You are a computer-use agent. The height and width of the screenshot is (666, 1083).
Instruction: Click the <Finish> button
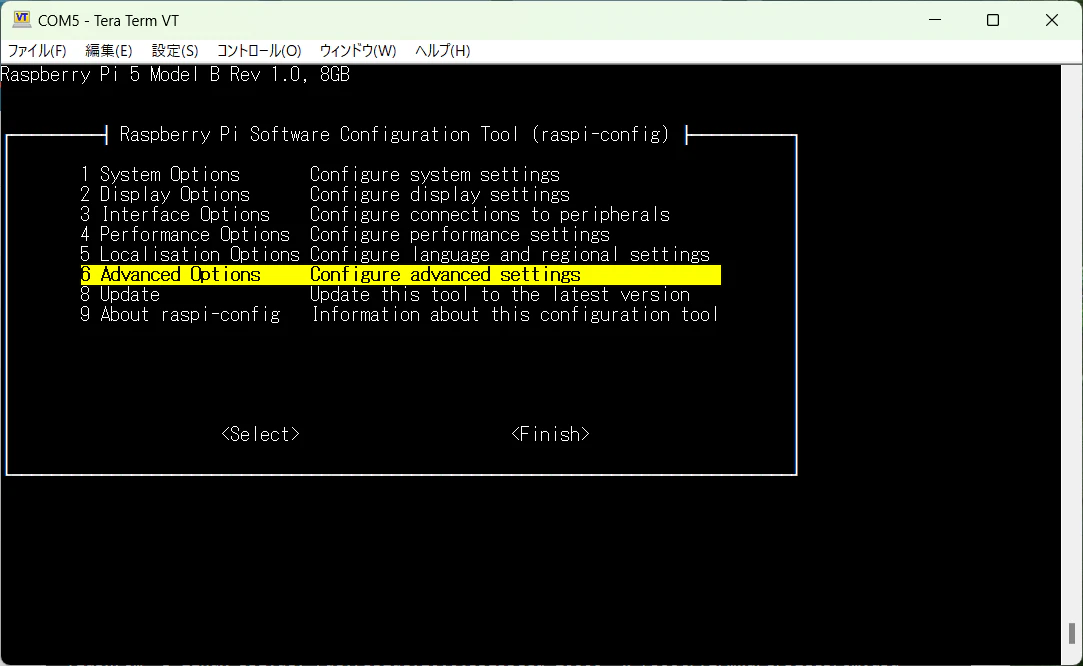(x=550, y=434)
